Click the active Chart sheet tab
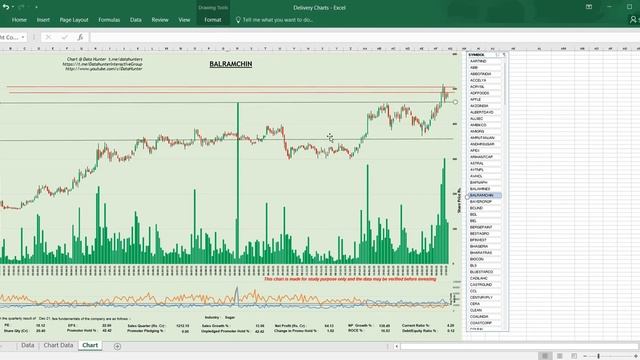Screen dimensions: 640x360 [x=90, y=345]
